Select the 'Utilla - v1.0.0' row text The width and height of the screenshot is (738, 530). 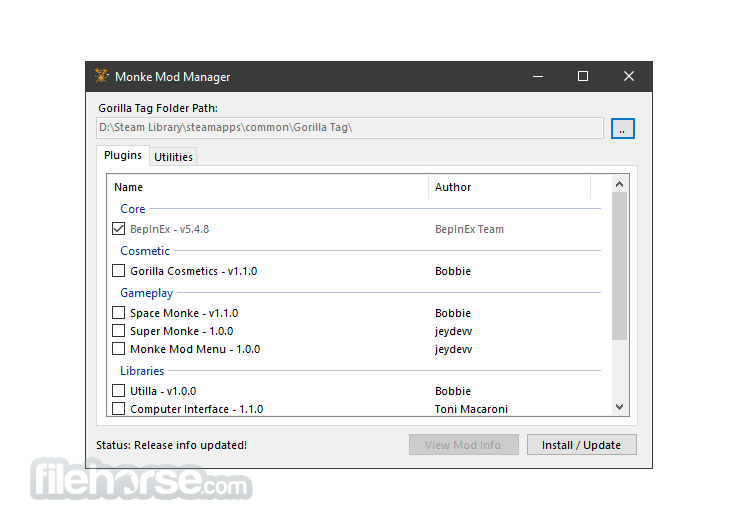point(163,391)
